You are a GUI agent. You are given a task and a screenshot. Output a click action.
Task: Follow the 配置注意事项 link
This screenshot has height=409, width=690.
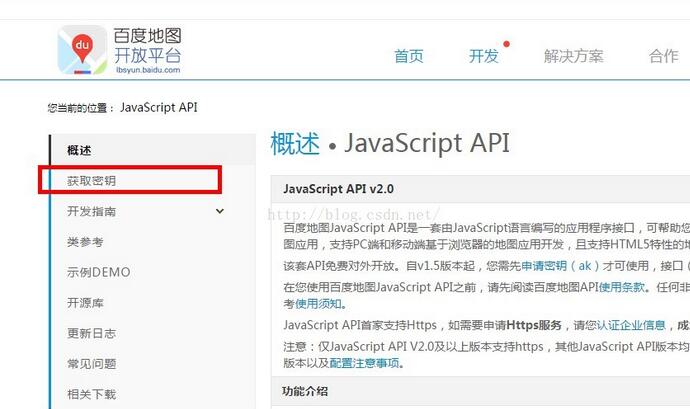[x=365, y=363]
